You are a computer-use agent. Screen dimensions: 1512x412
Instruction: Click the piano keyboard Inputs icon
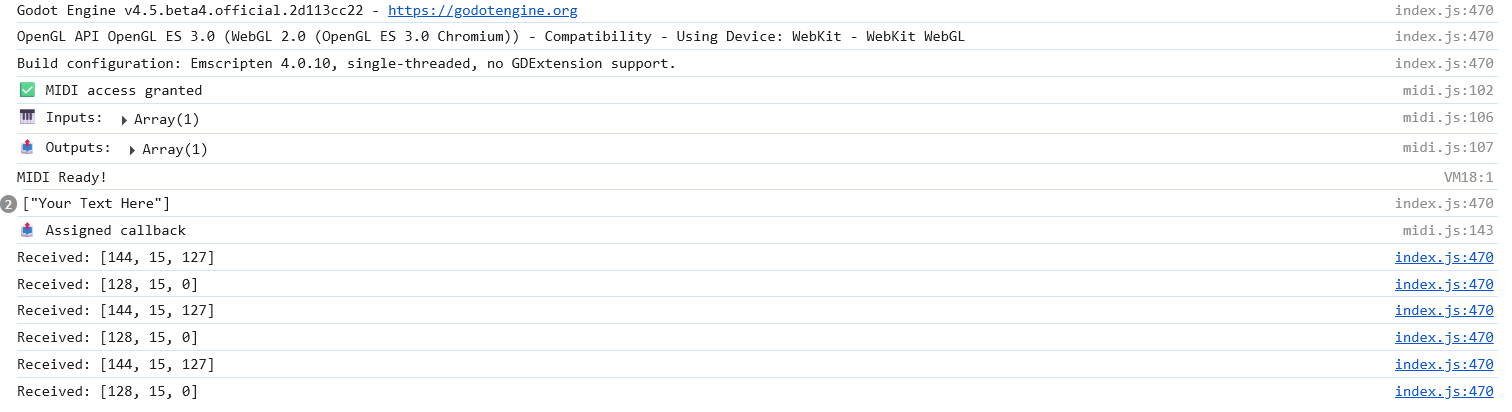(x=27, y=117)
